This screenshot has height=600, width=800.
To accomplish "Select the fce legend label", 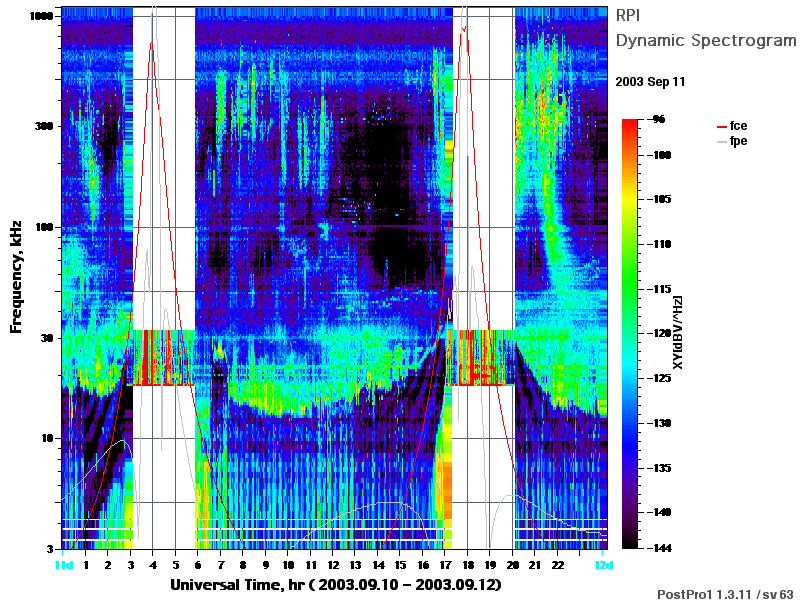I will click(x=738, y=126).
